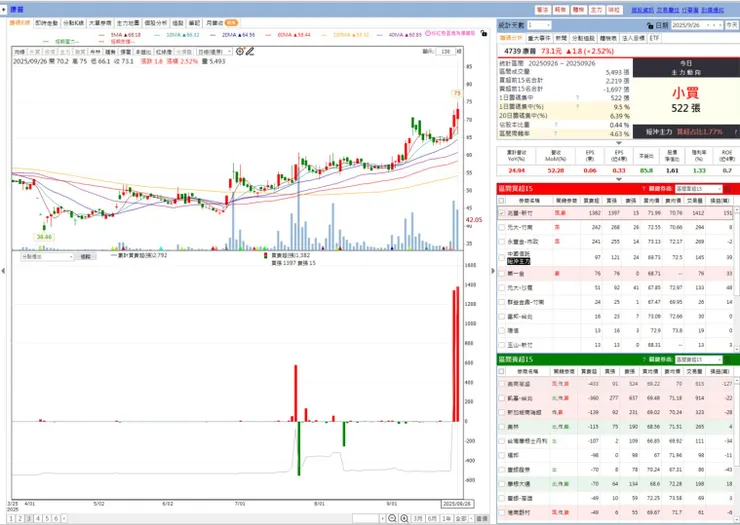Open 主力地圖 tab

(128, 23)
